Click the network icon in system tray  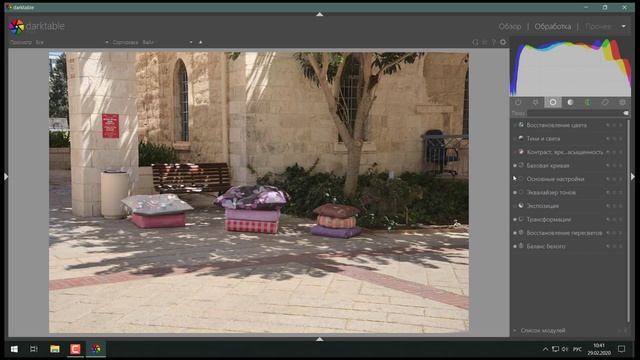point(556,349)
